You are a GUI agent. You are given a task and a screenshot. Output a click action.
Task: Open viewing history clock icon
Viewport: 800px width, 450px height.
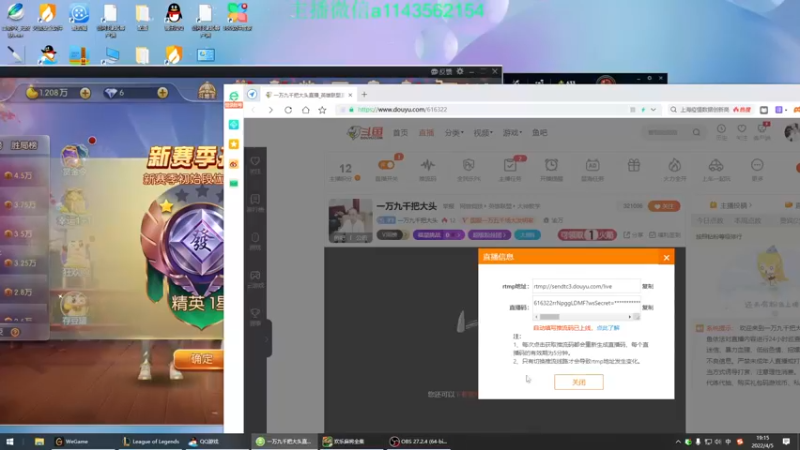[x=721, y=129]
